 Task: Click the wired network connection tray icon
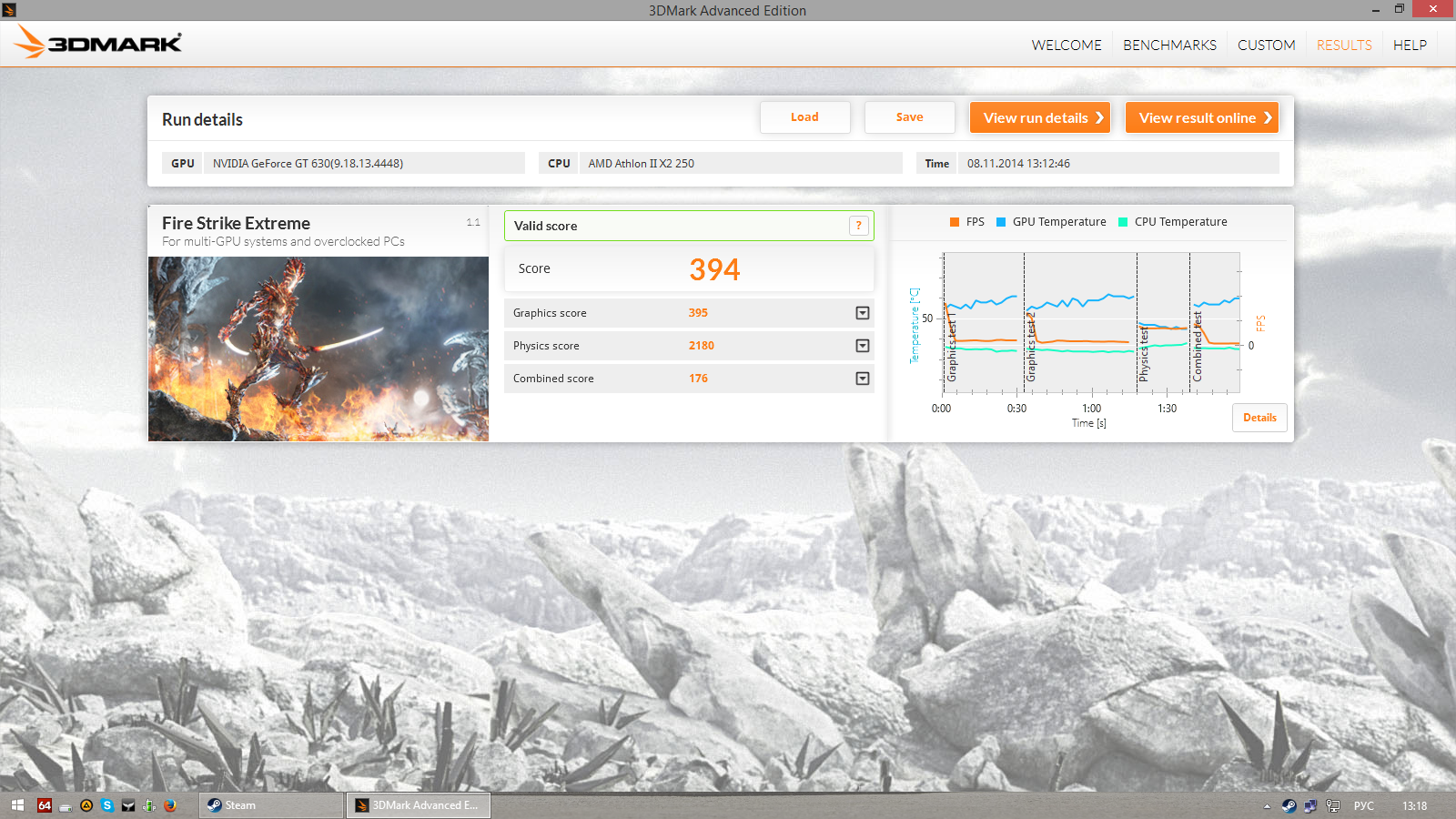click(1333, 805)
